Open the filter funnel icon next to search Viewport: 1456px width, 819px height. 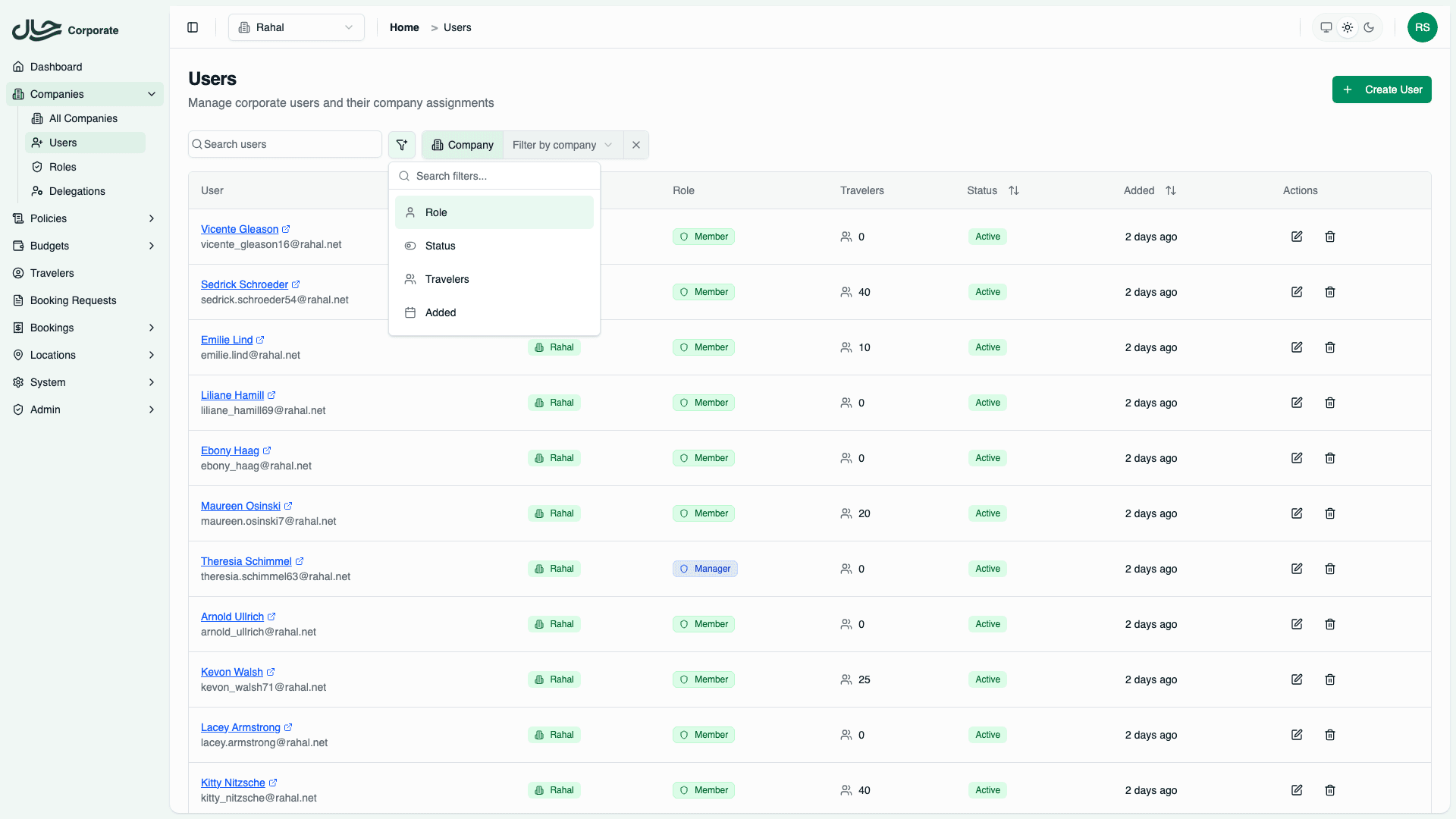pyautogui.click(x=401, y=144)
